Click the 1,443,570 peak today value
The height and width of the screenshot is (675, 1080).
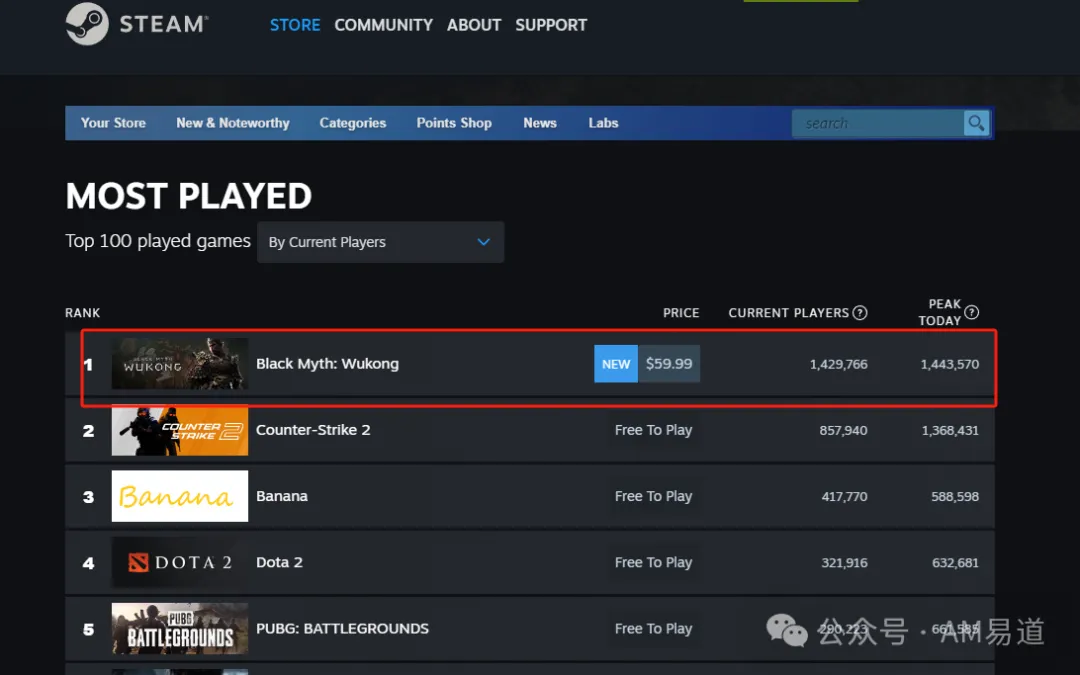950,364
